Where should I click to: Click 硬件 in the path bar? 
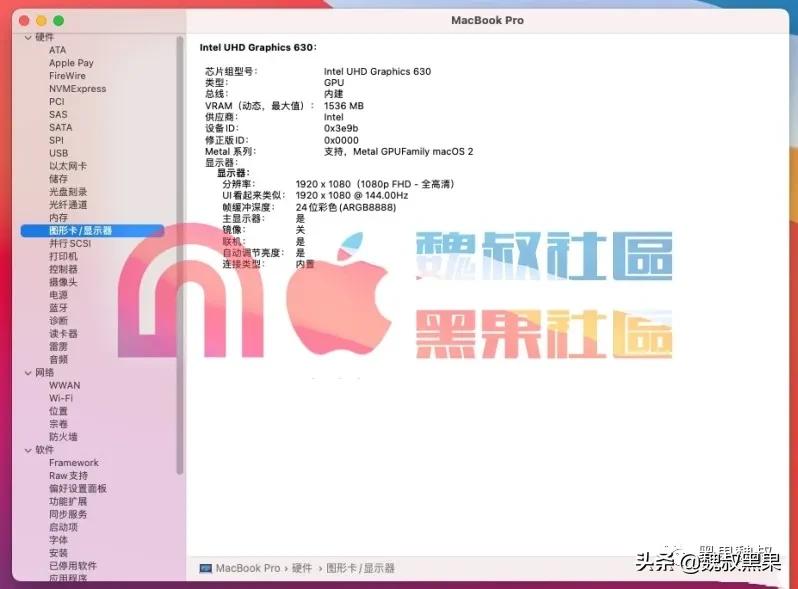coord(302,568)
